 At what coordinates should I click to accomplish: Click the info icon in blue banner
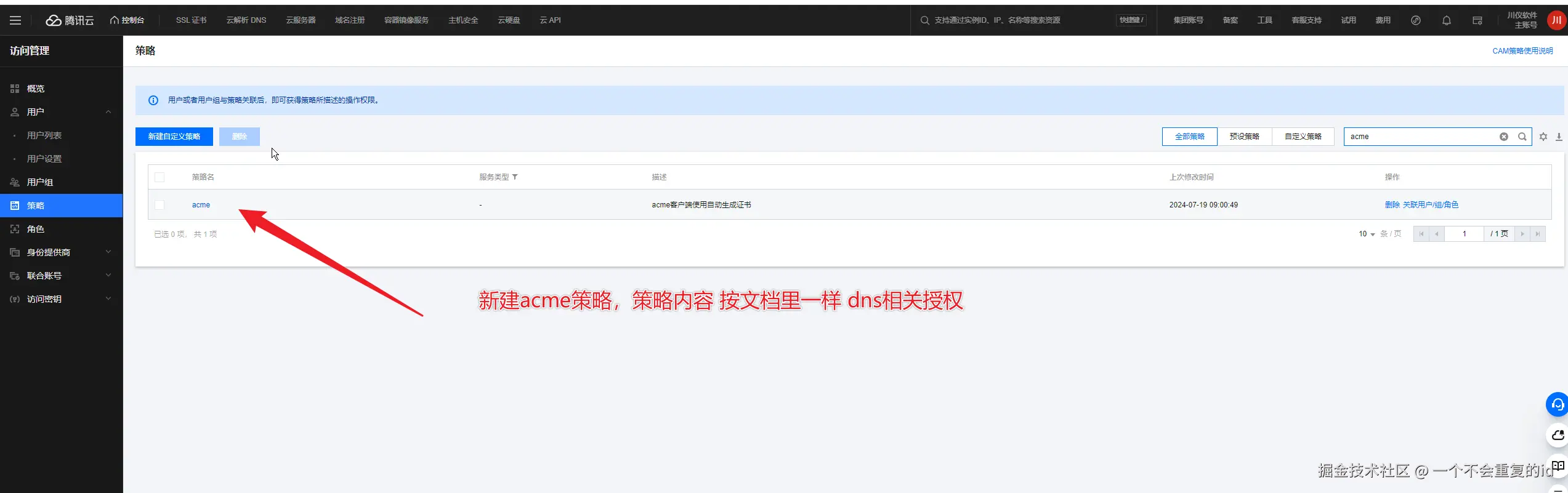(x=153, y=100)
